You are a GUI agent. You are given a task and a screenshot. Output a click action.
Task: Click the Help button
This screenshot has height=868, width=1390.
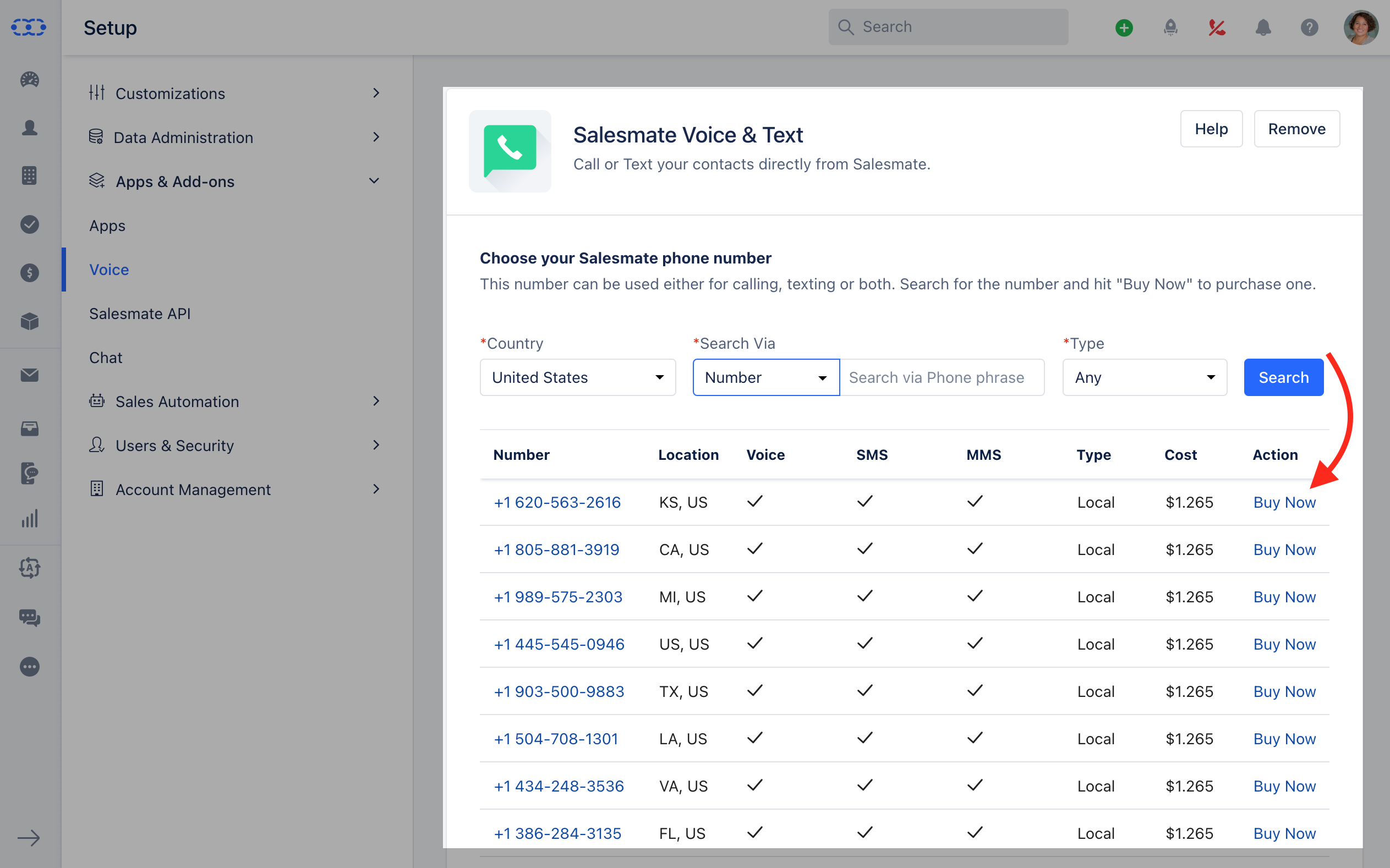1211,129
